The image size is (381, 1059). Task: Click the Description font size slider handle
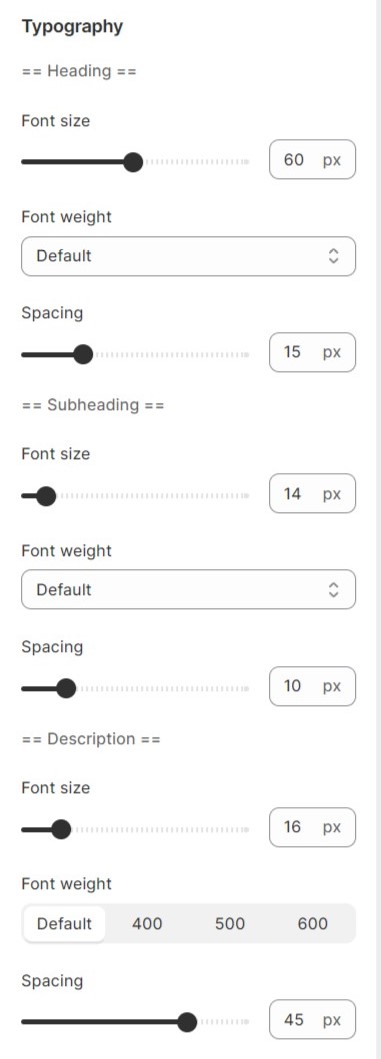pos(61,829)
